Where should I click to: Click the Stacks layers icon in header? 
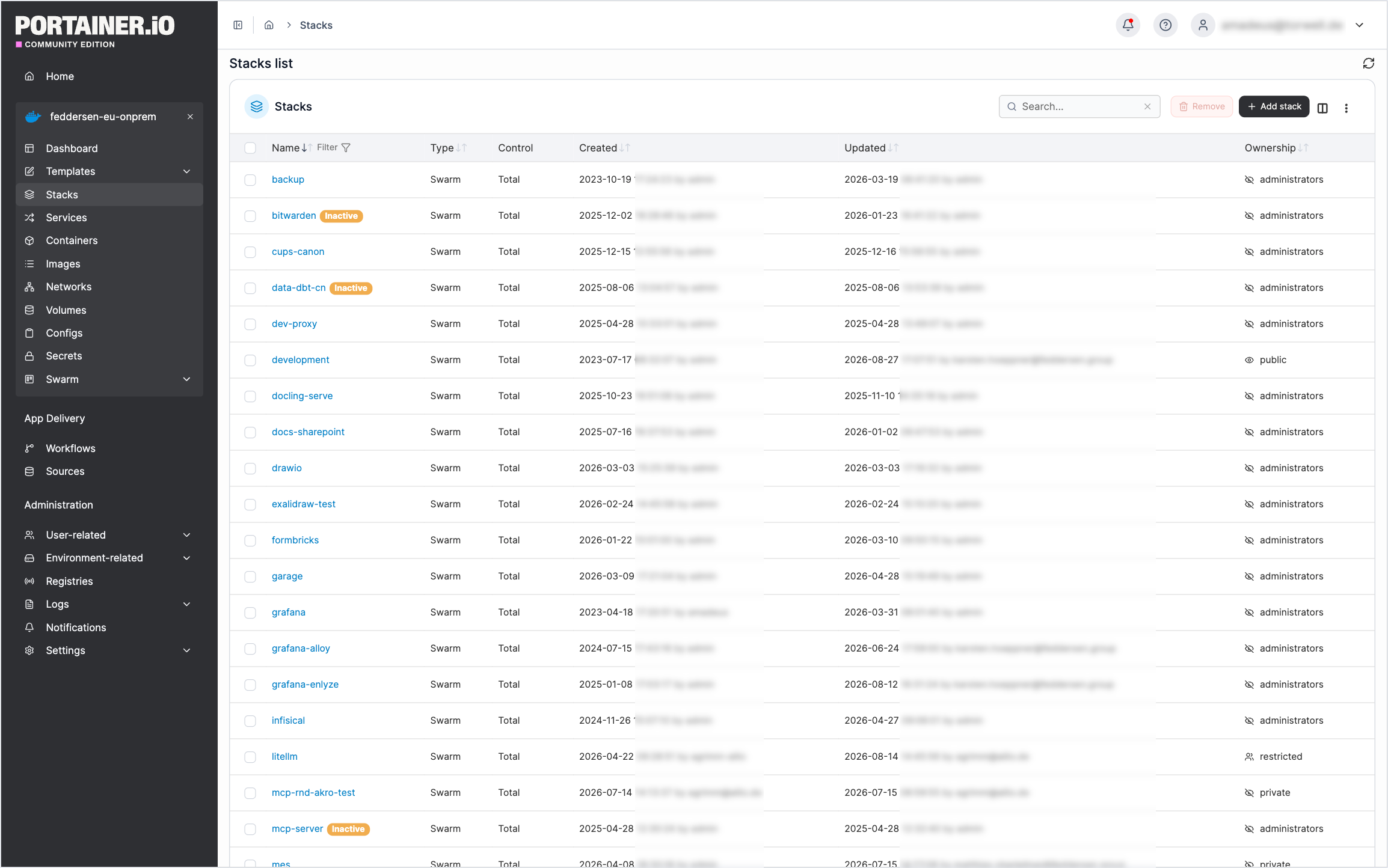coord(257,106)
